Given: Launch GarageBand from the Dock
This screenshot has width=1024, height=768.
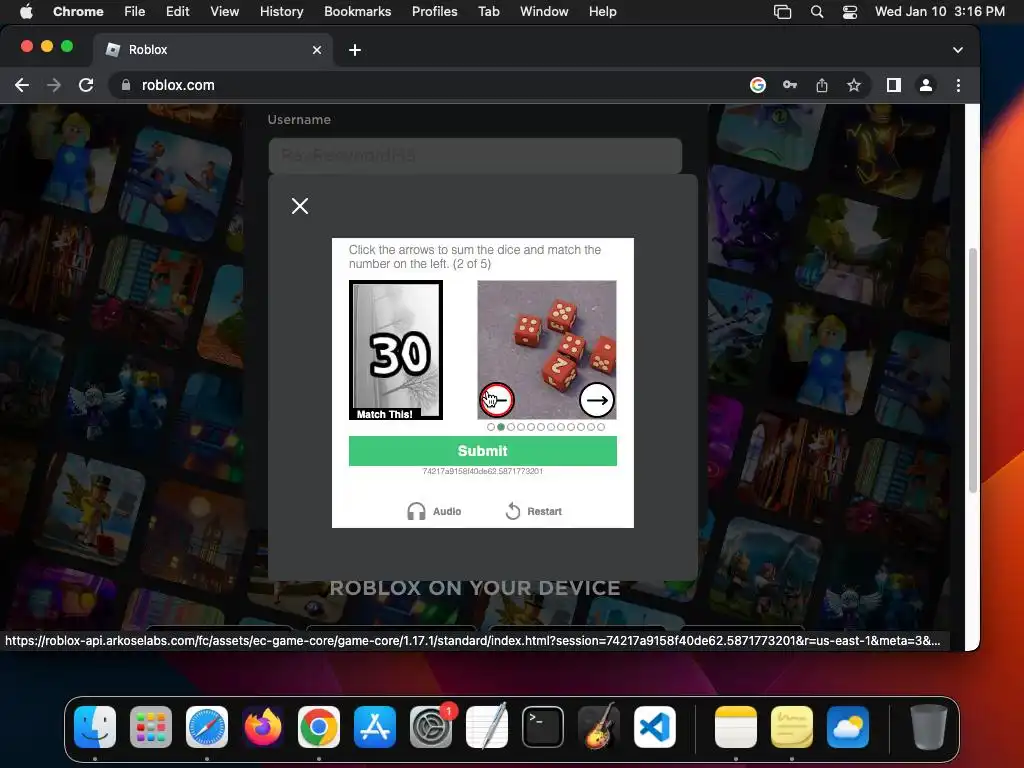Looking at the screenshot, I should (x=599, y=727).
